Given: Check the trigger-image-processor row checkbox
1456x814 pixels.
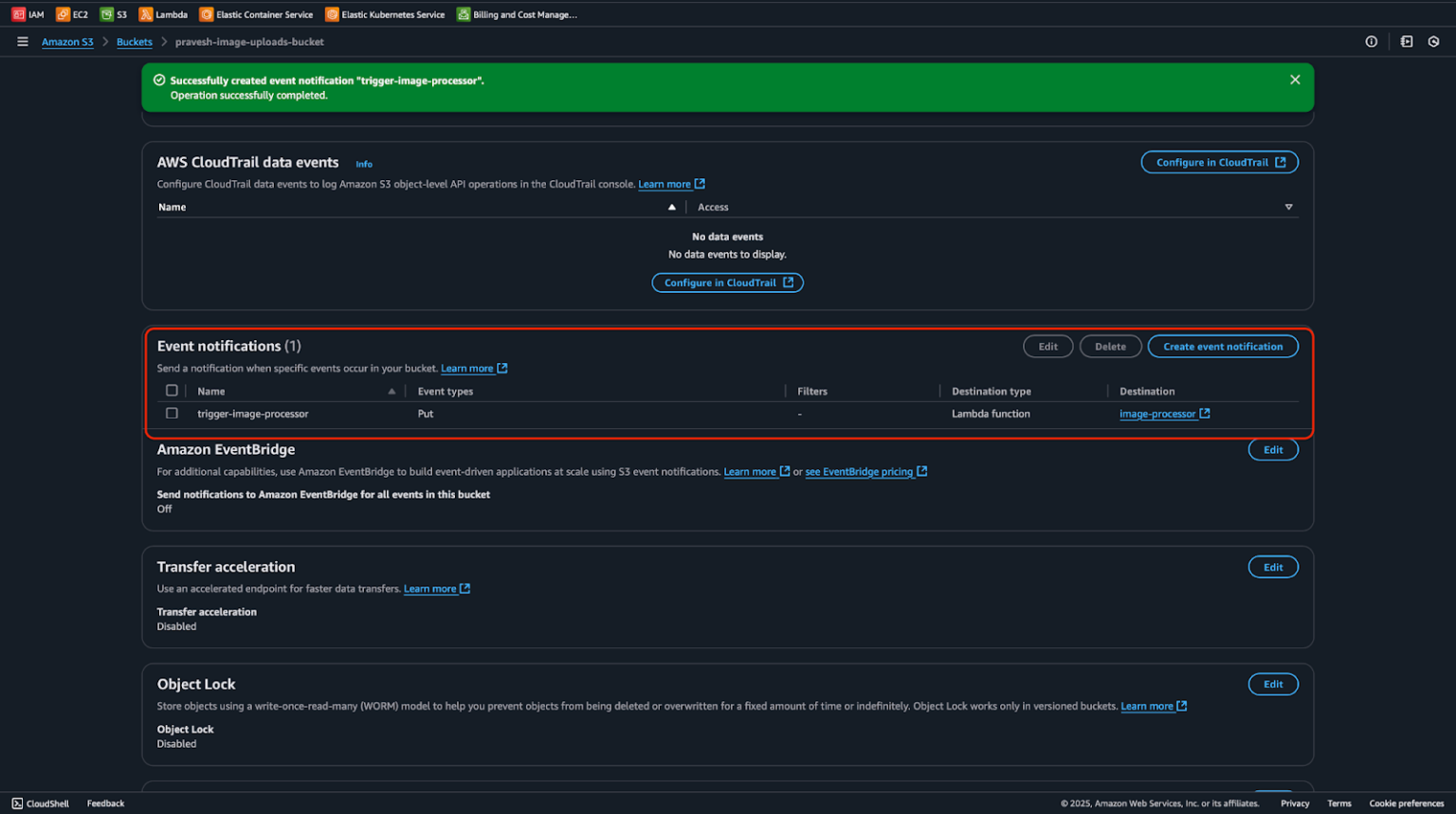Looking at the screenshot, I should (x=172, y=413).
